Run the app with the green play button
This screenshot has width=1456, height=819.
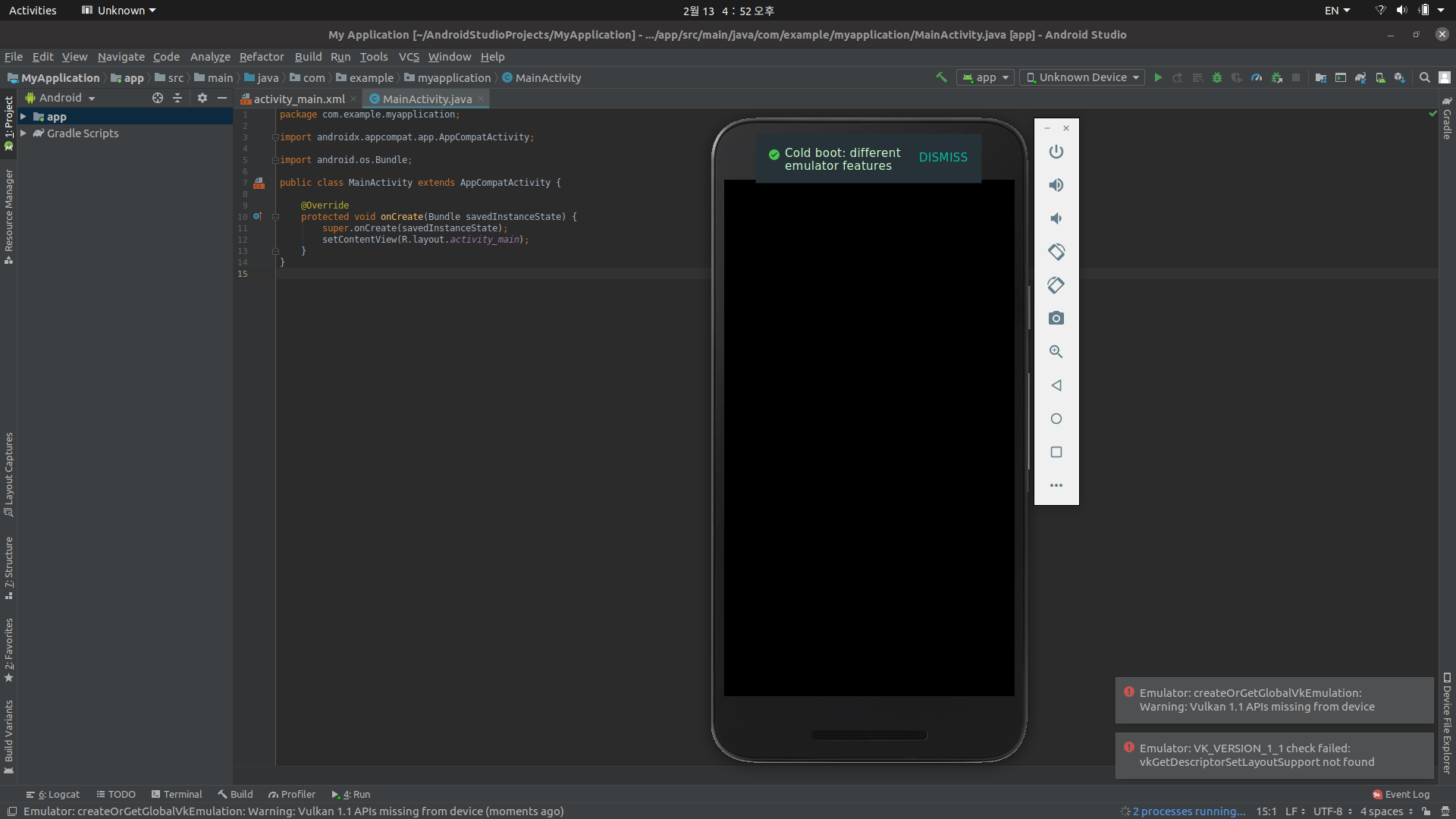[x=1158, y=77]
